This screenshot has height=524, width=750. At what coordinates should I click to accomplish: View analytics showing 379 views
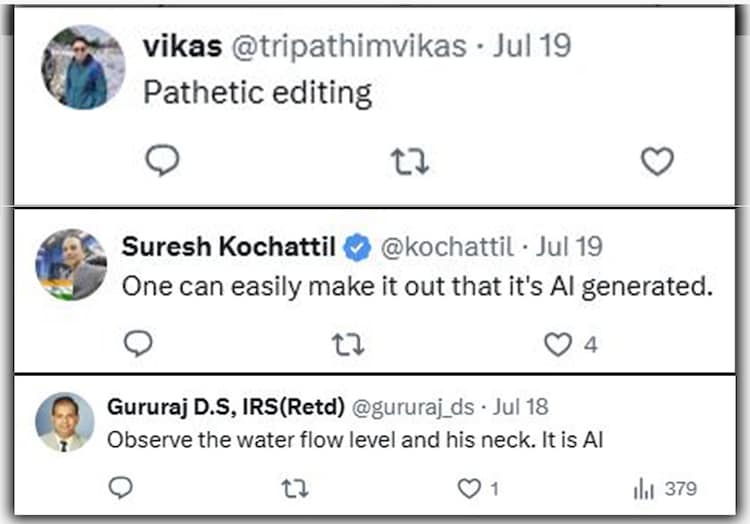tap(664, 488)
